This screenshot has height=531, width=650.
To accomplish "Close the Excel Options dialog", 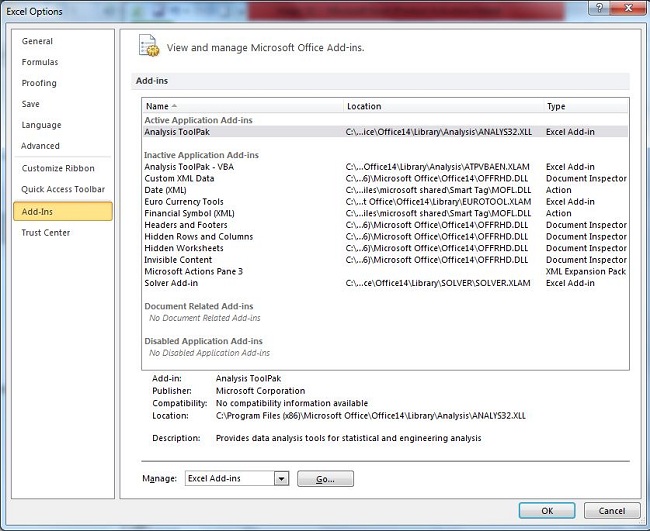I will (x=628, y=8).
